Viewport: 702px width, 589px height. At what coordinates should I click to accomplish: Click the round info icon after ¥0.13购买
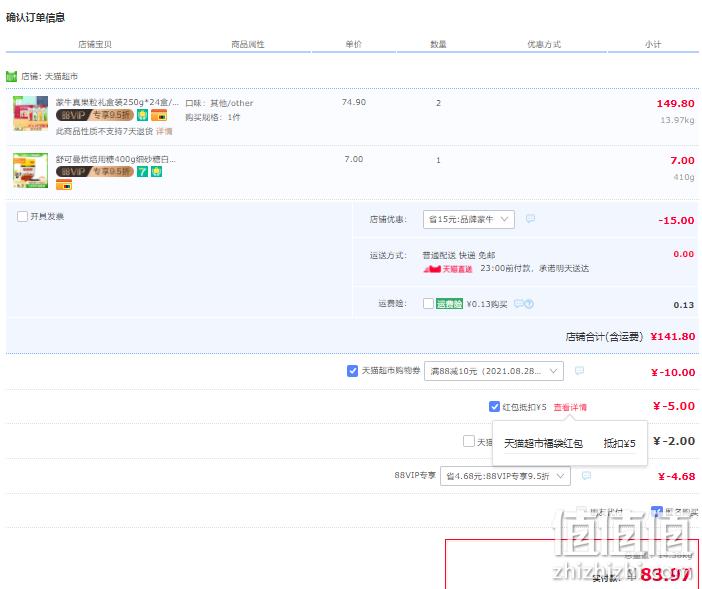point(529,304)
